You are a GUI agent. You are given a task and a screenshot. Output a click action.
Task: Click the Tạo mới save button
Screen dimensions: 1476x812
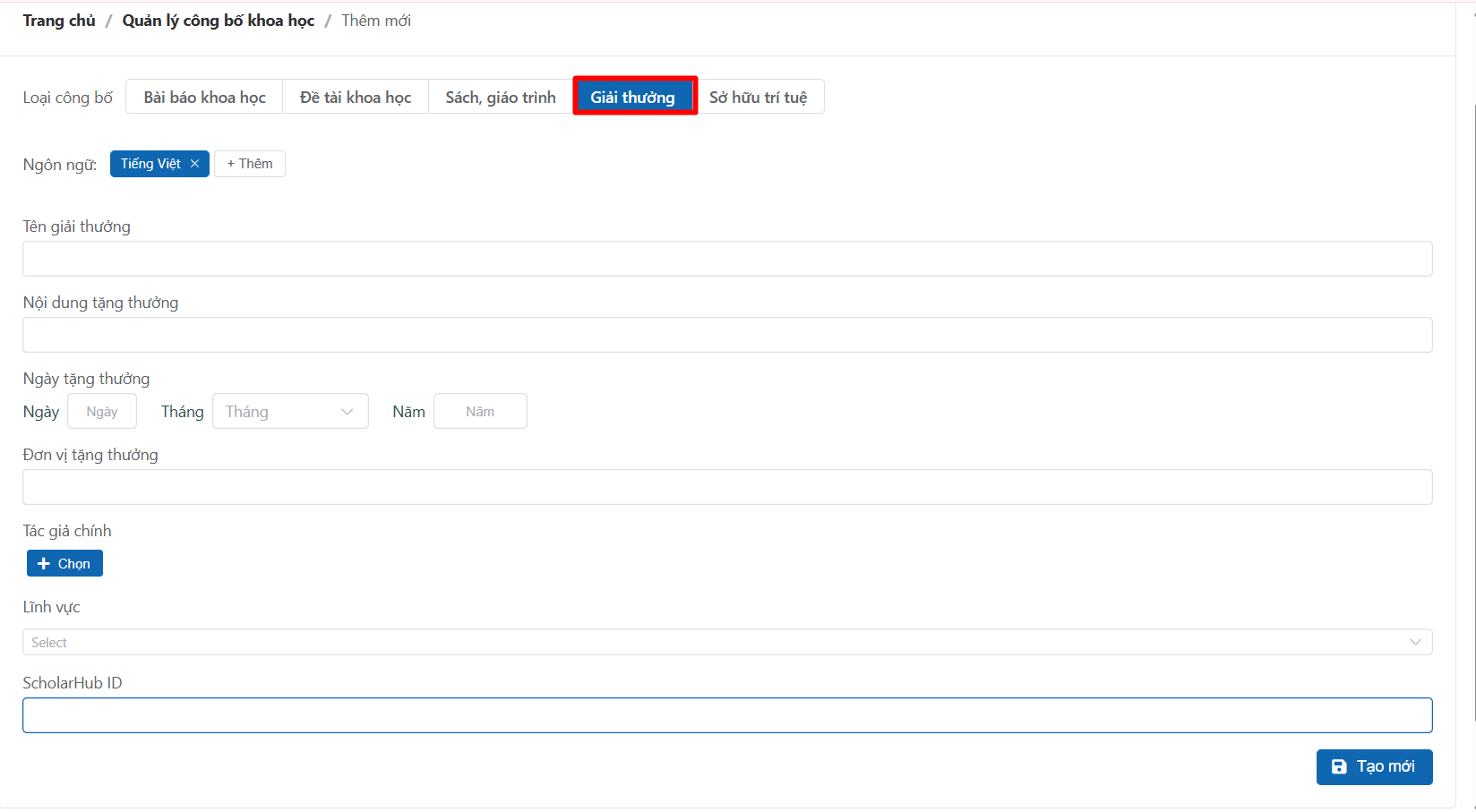(x=1374, y=766)
